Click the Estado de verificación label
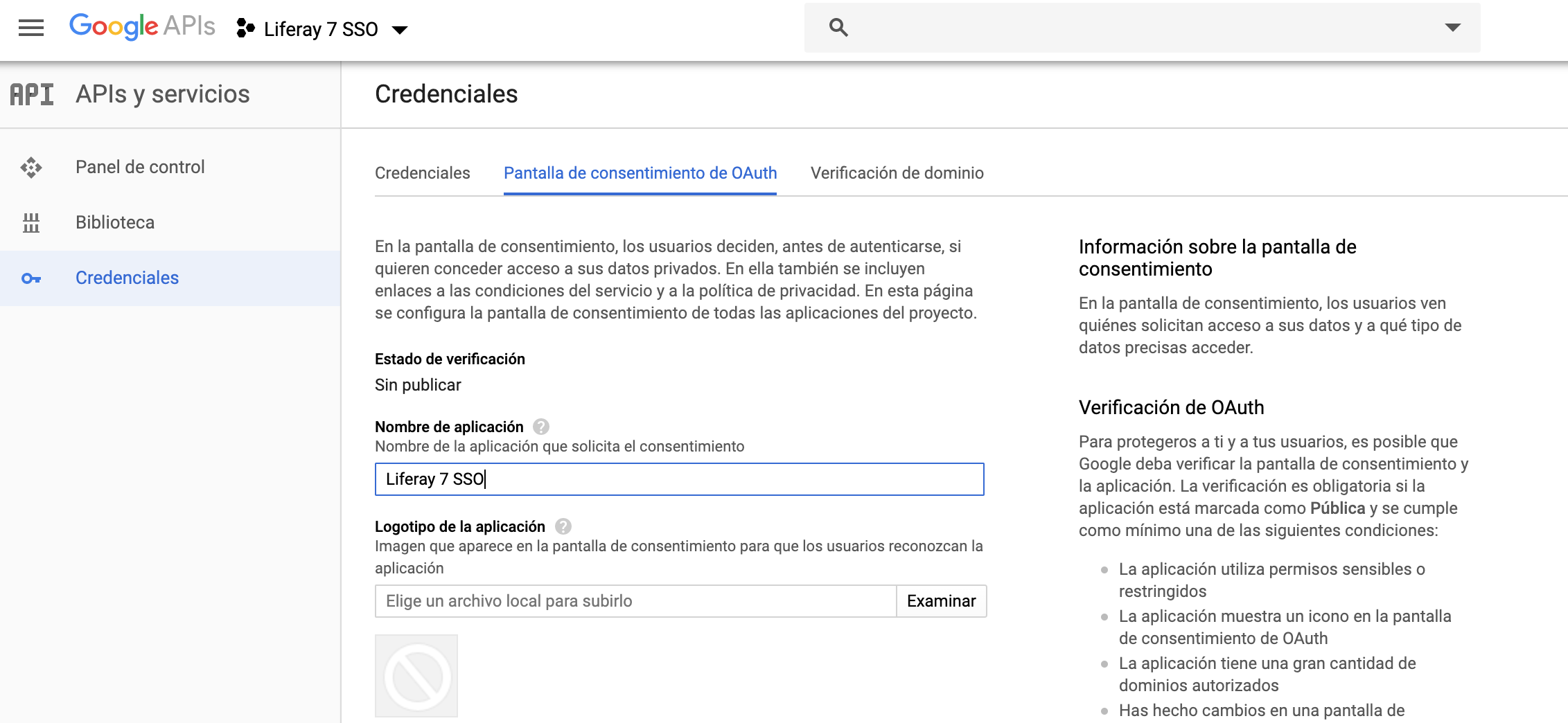This screenshot has width=1568, height=723. [450, 359]
